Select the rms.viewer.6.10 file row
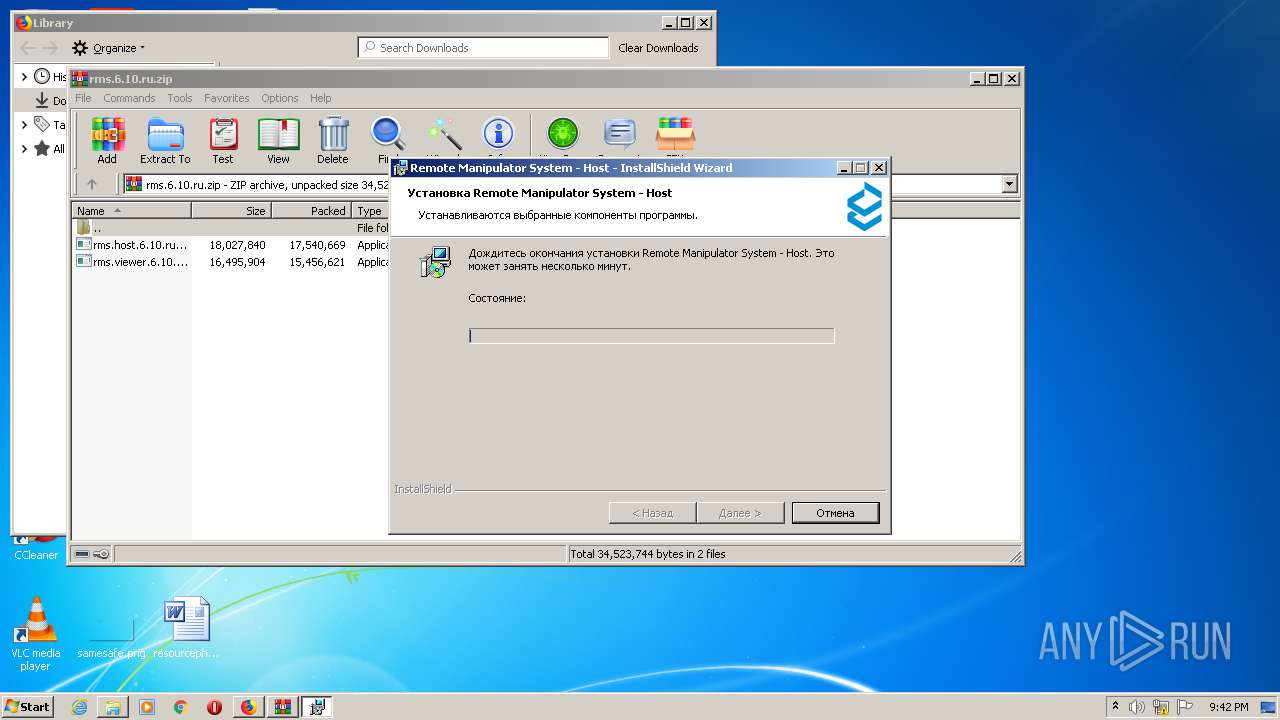1280x720 pixels. point(232,261)
